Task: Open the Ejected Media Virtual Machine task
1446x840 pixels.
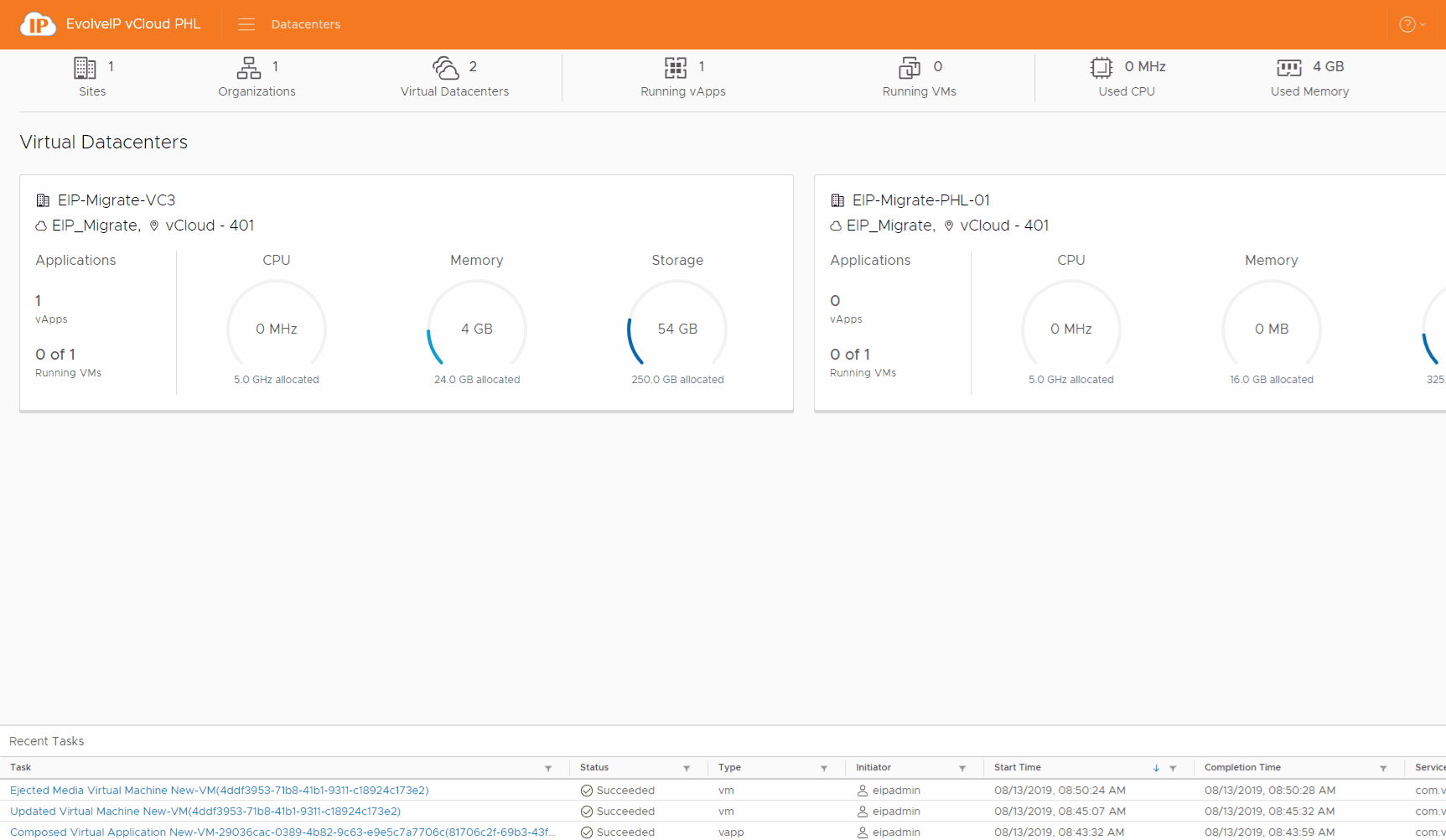Action: point(219,791)
